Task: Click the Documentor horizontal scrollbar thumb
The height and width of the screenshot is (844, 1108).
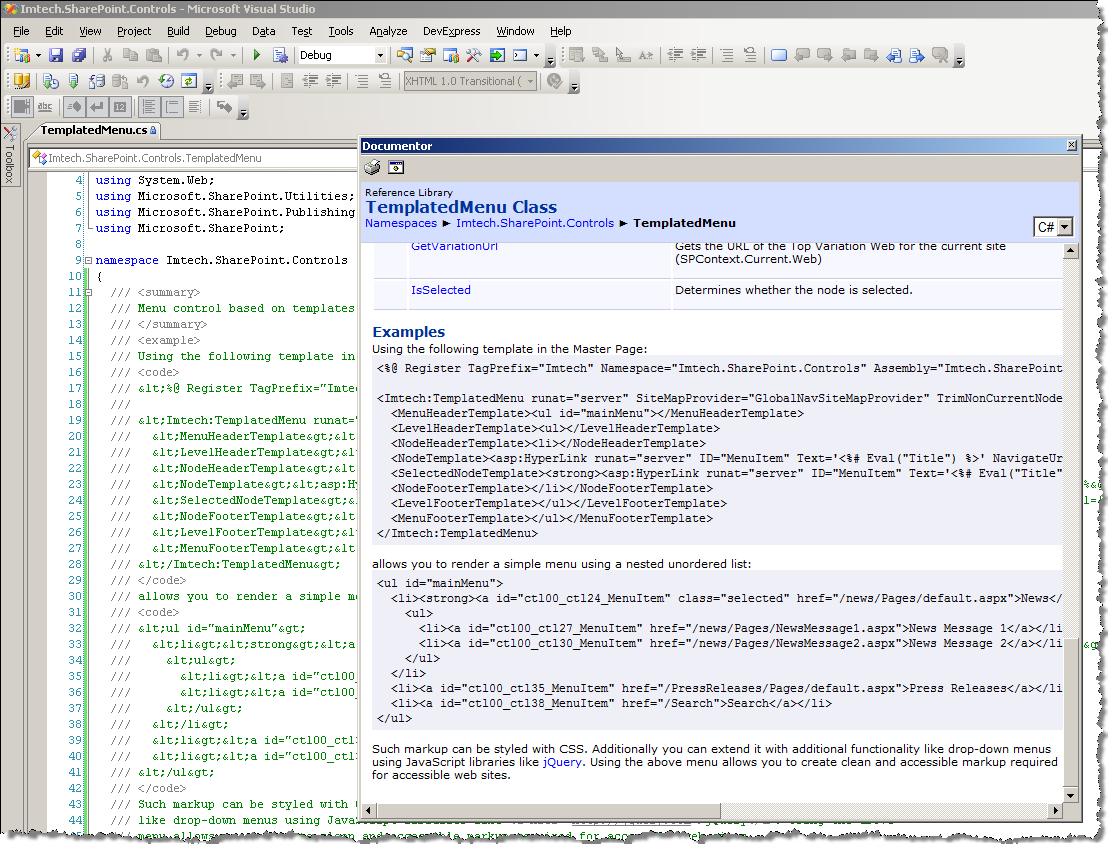Action: tap(547, 810)
